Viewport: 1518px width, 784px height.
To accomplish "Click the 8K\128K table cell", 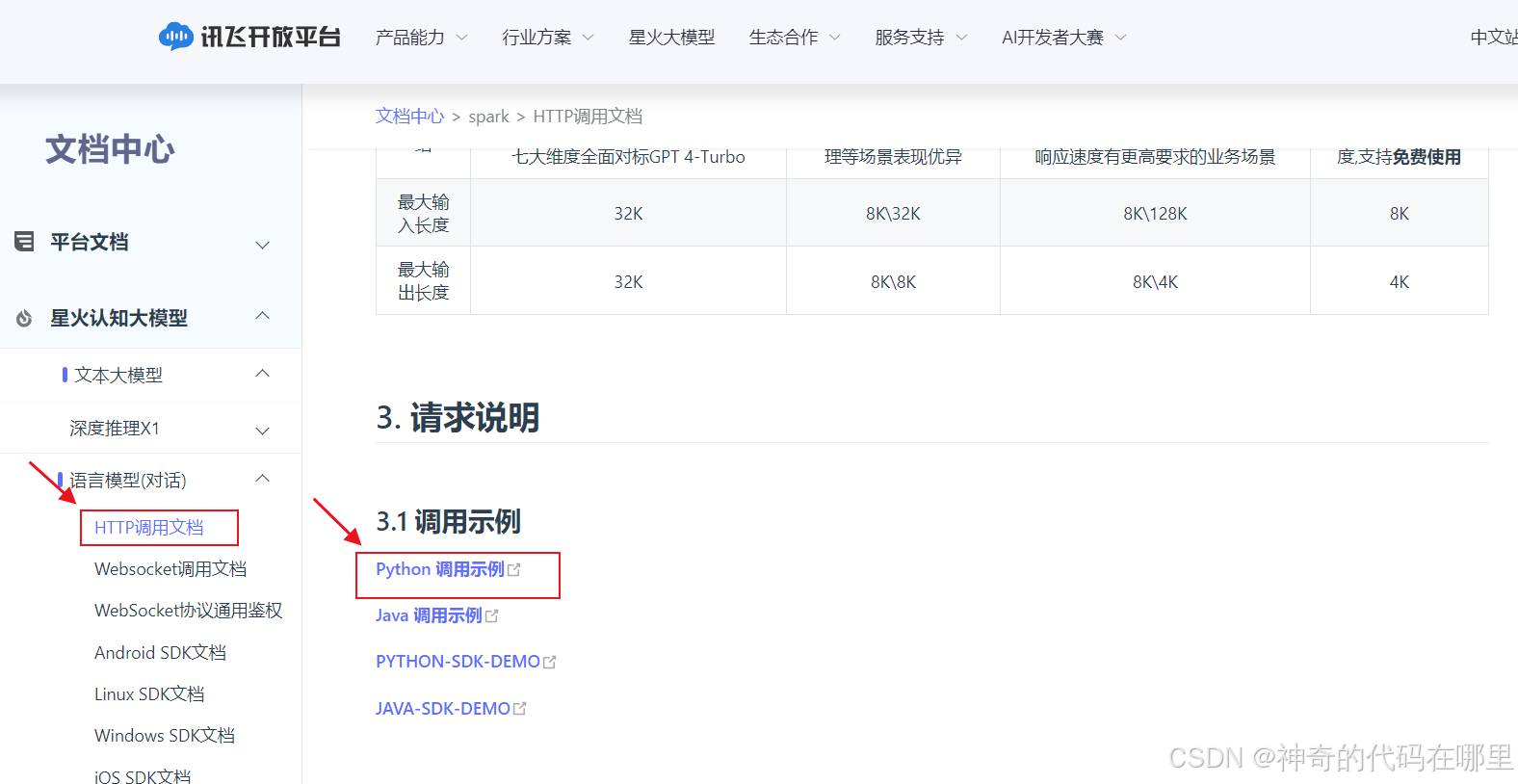I will pos(1155,214).
